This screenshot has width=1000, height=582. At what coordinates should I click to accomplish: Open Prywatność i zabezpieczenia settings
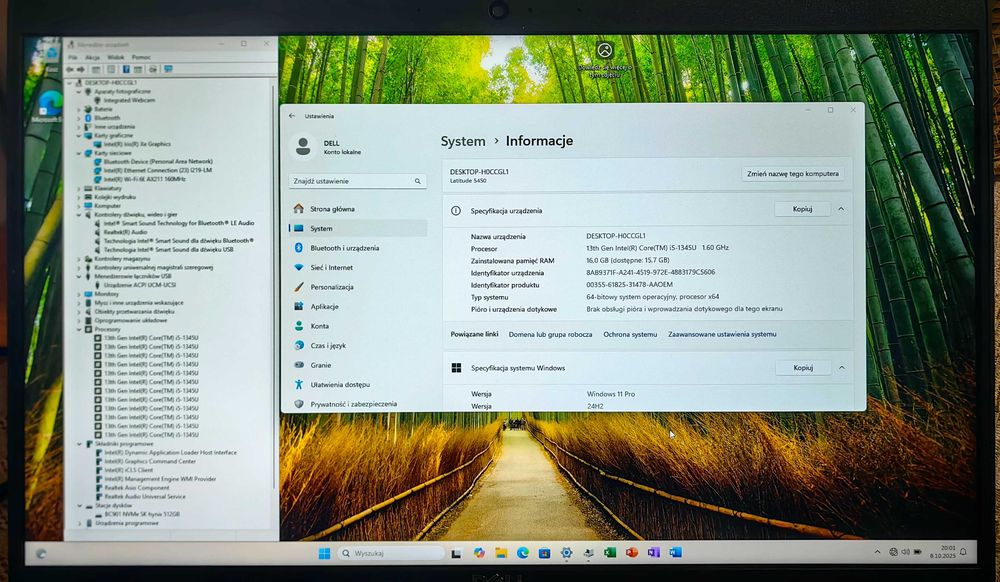pos(357,404)
